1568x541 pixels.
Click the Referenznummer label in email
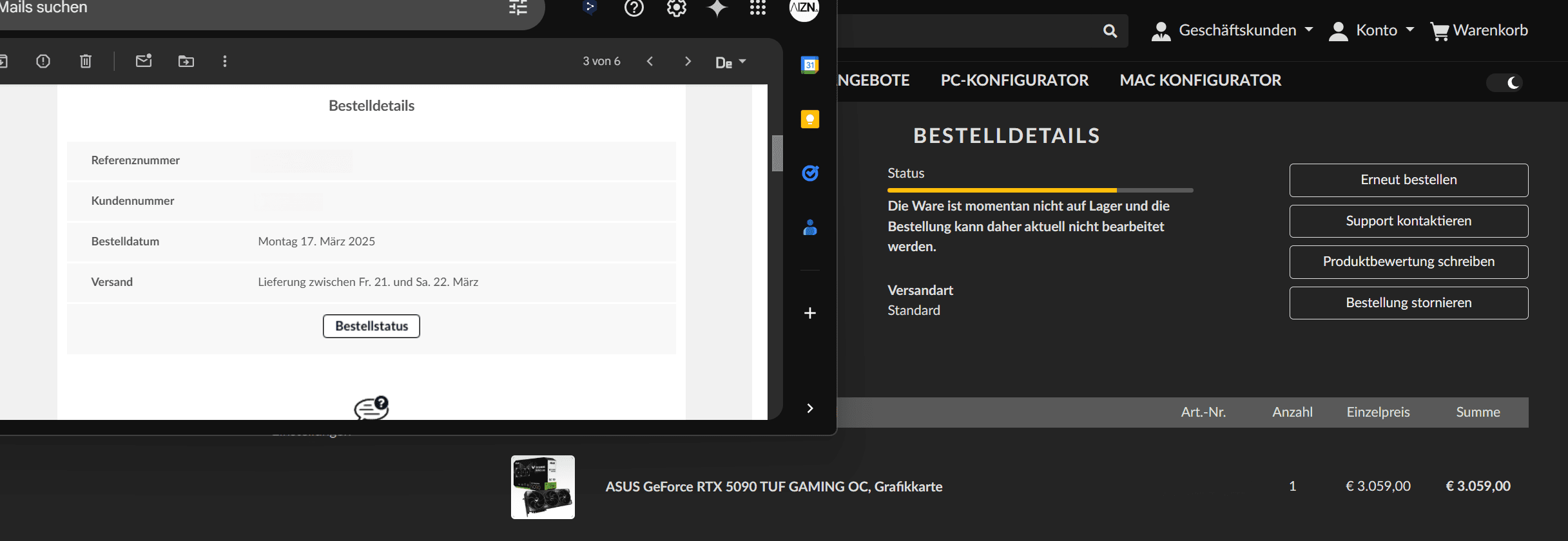[x=135, y=160]
